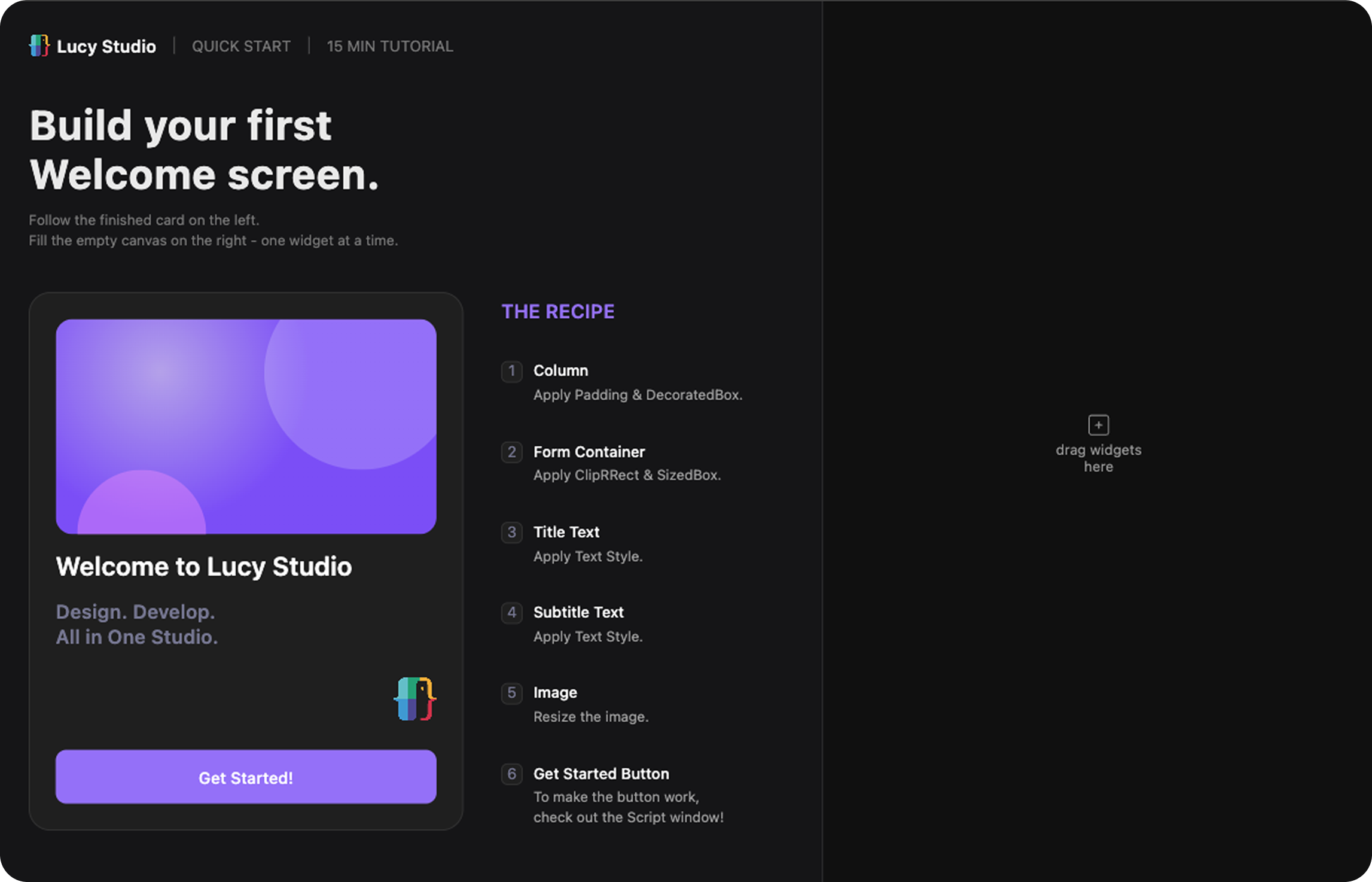Image resolution: width=1372 pixels, height=882 pixels.
Task: Click 'To make the button work,' text
Action: point(616,797)
